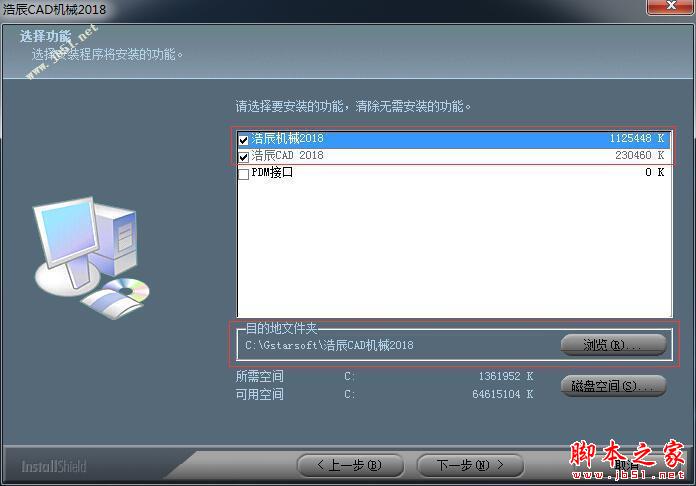Viewport: 696px width, 486px height.
Task: Click the 浩辰机械2018 highlighted row label
Action: [287, 138]
